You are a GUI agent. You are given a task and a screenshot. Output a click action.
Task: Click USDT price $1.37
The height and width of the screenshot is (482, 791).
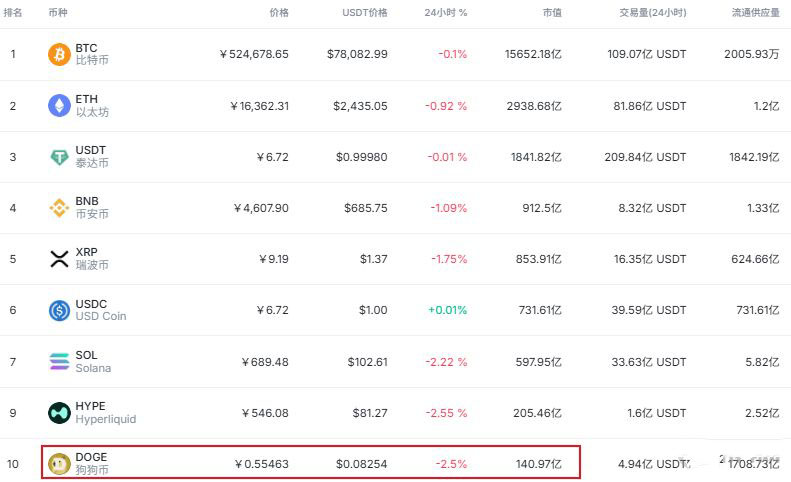374,259
